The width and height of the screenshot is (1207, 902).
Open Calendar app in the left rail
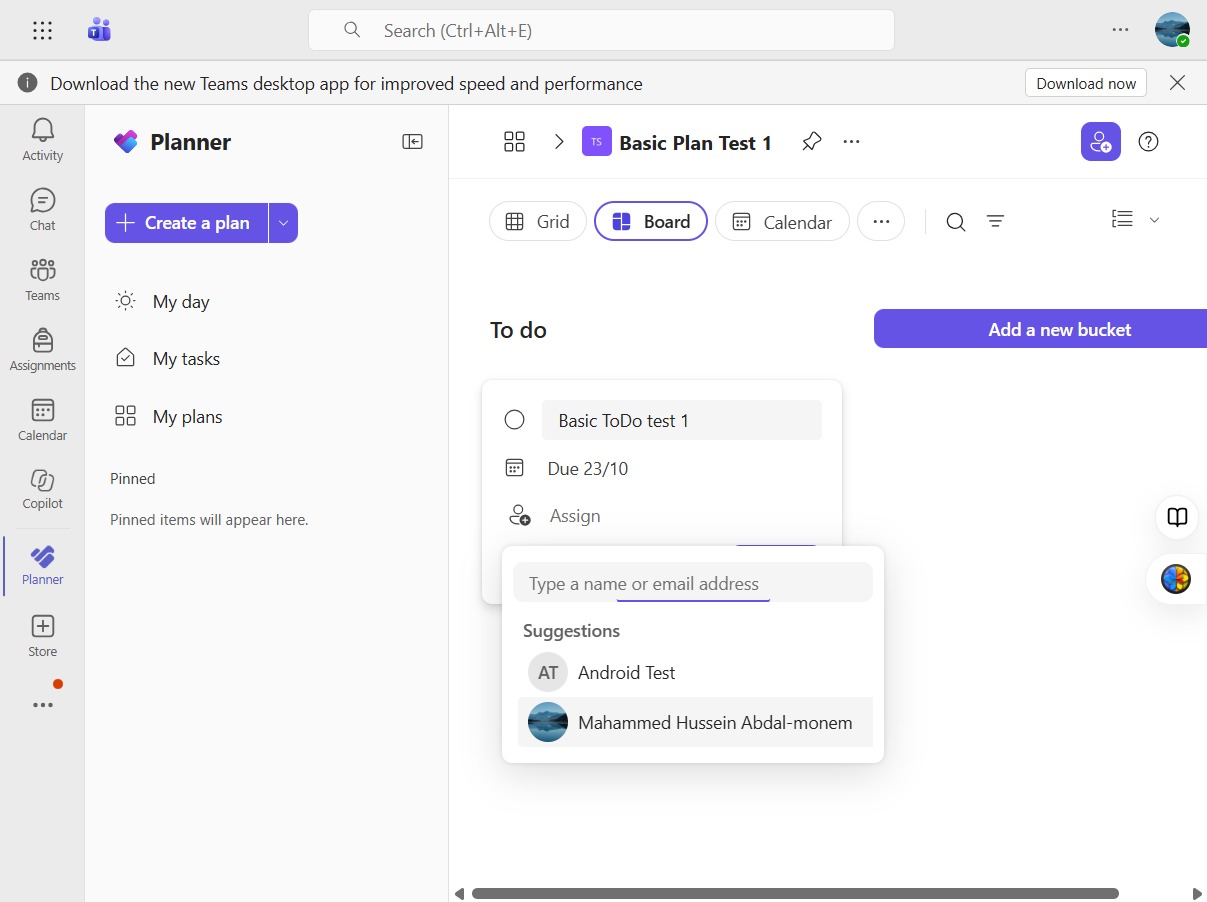coord(42,419)
